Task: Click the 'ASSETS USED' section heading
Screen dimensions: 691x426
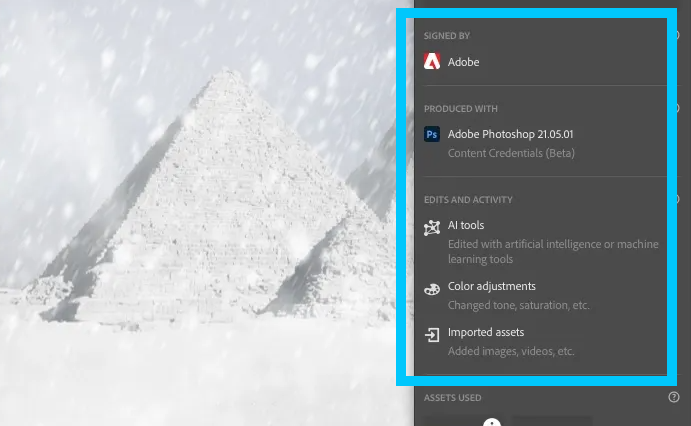Action: 453,398
